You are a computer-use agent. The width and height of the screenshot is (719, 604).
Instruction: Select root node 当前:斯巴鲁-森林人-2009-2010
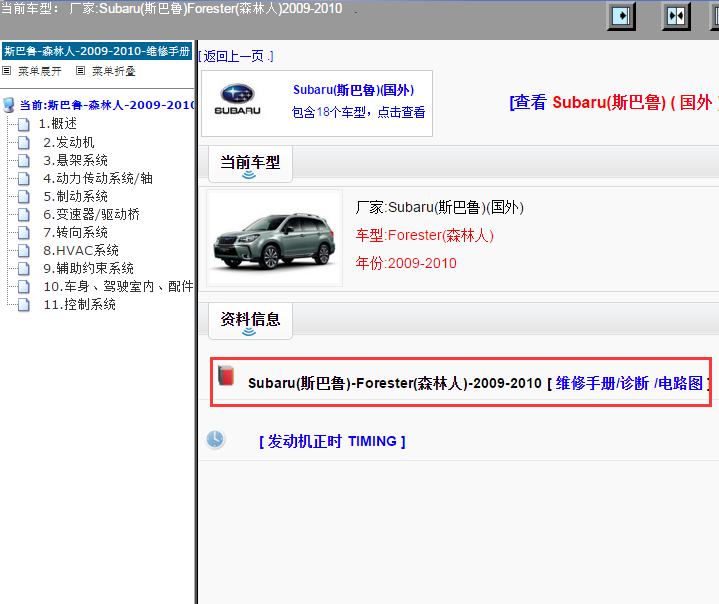tap(107, 105)
